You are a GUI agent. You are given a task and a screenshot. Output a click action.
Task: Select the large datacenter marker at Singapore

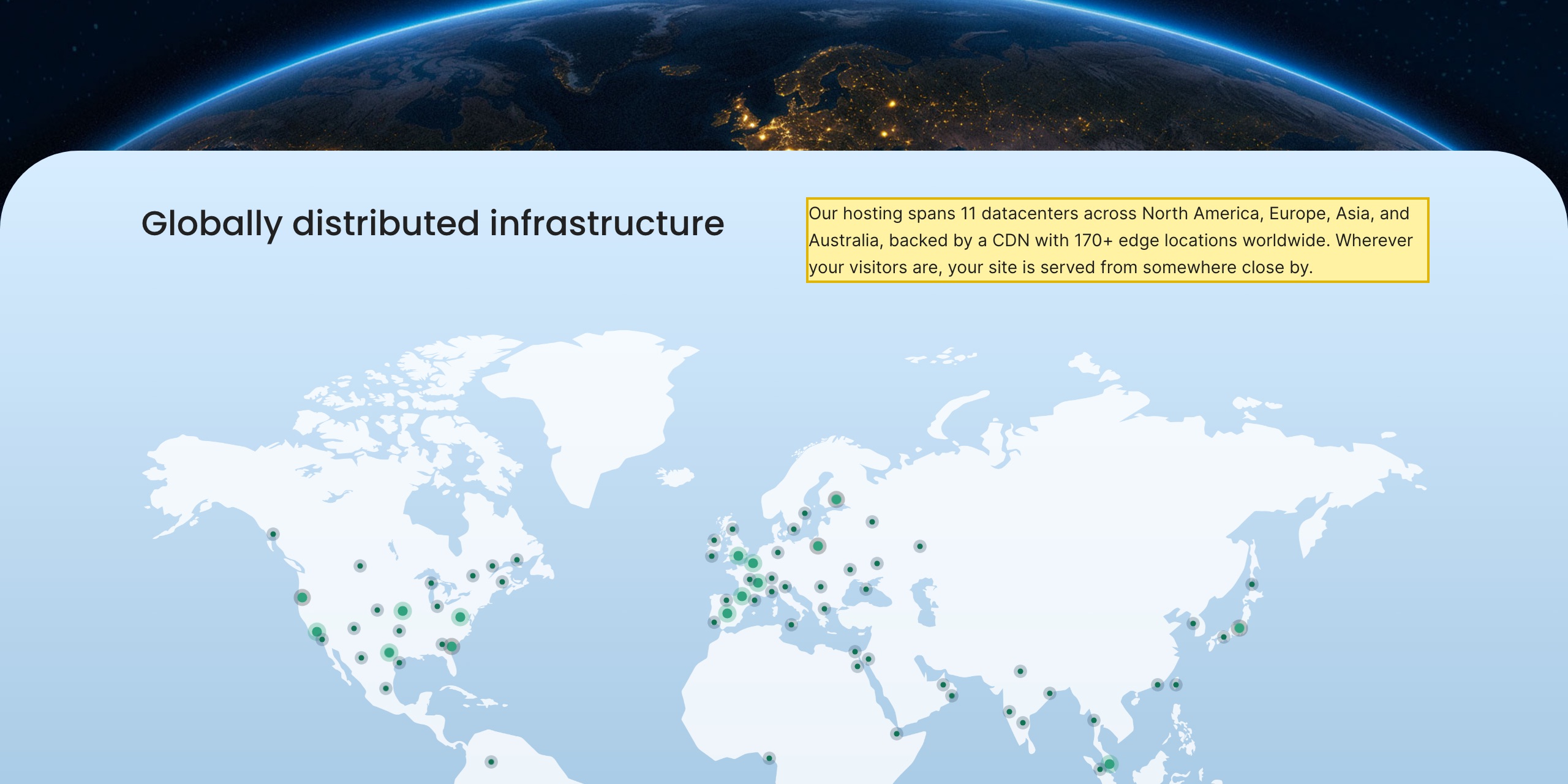coord(1109,764)
